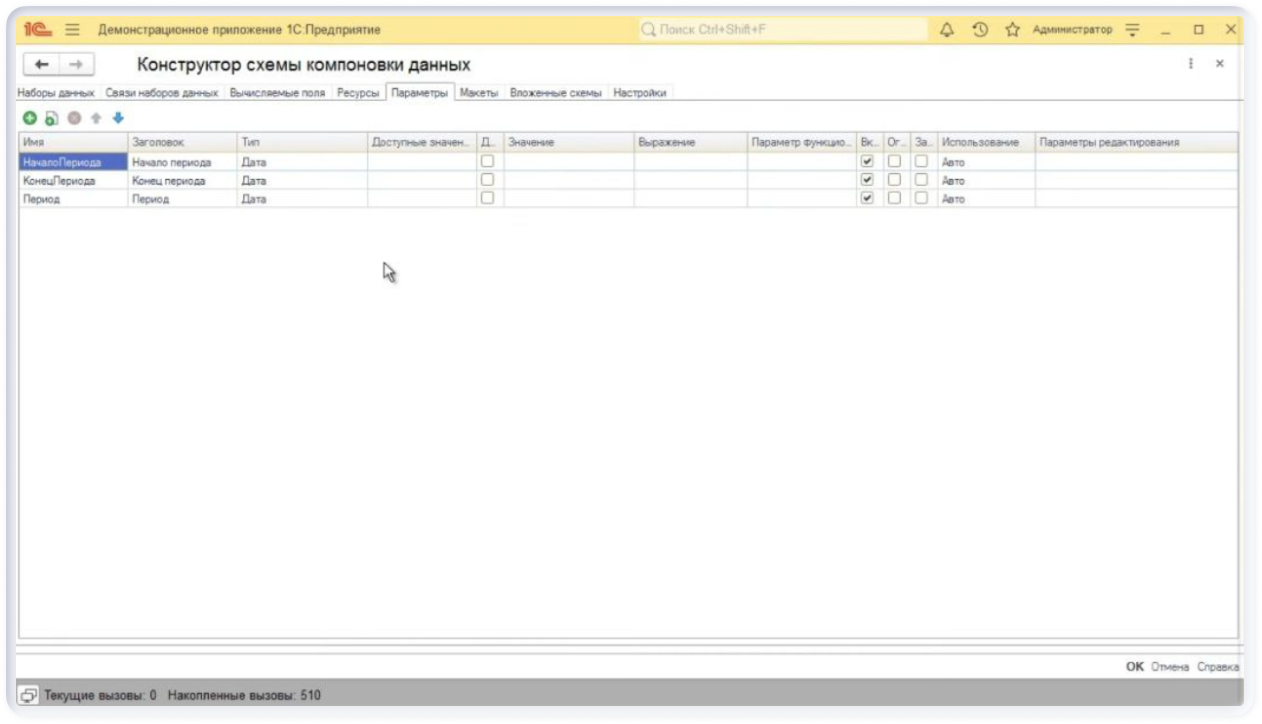
Task: Move parameter down with blue arrow
Action: (118, 118)
